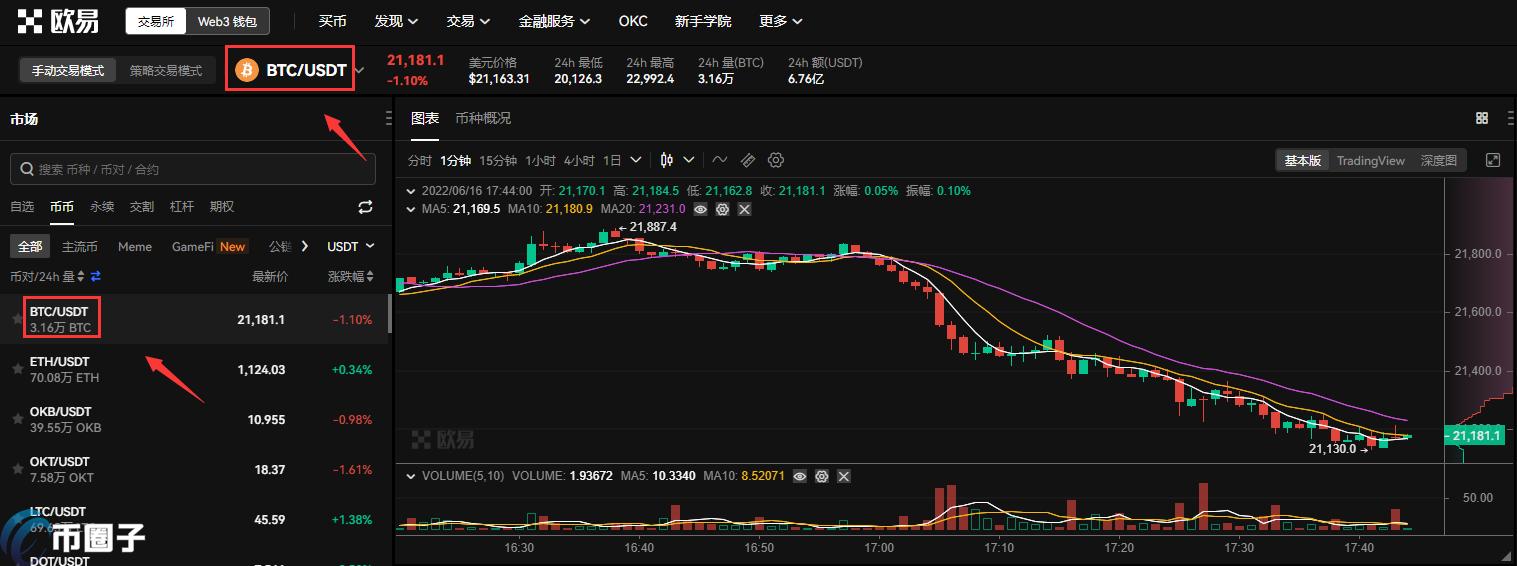Viewport: 1517px width, 566px height.
Task: Remove the VOLUME indicator with its X
Action: coord(844,477)
